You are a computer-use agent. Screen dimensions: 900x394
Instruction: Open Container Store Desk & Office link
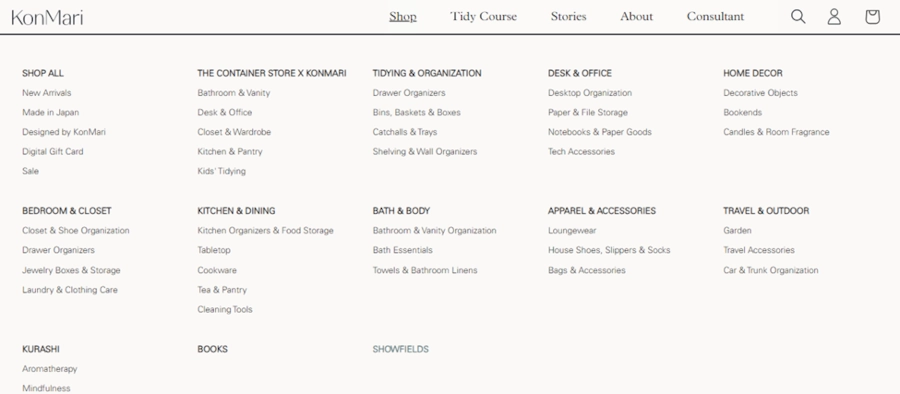224,113
